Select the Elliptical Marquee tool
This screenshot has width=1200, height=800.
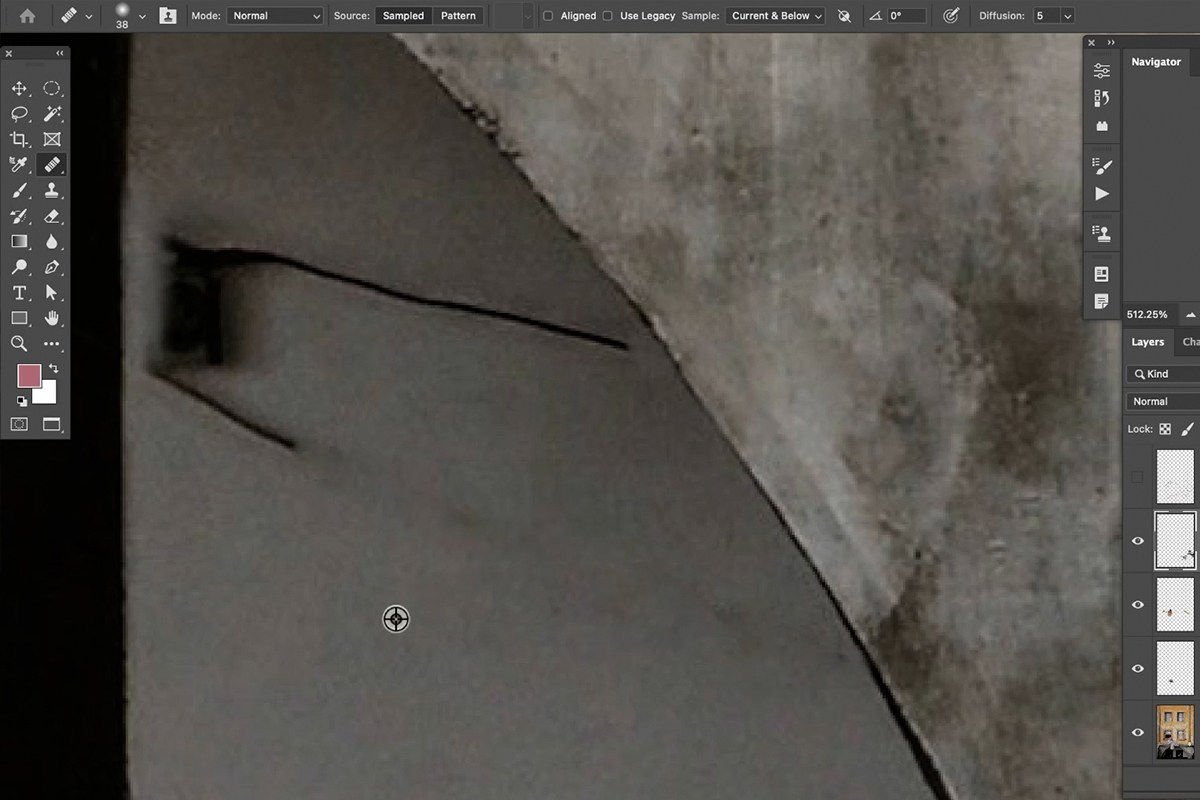tap(52, 89)
